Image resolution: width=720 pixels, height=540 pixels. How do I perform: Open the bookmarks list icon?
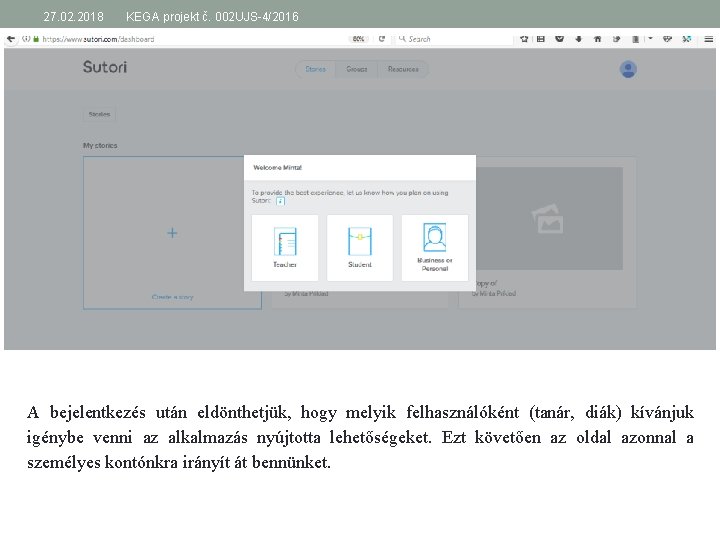(541, 39)
